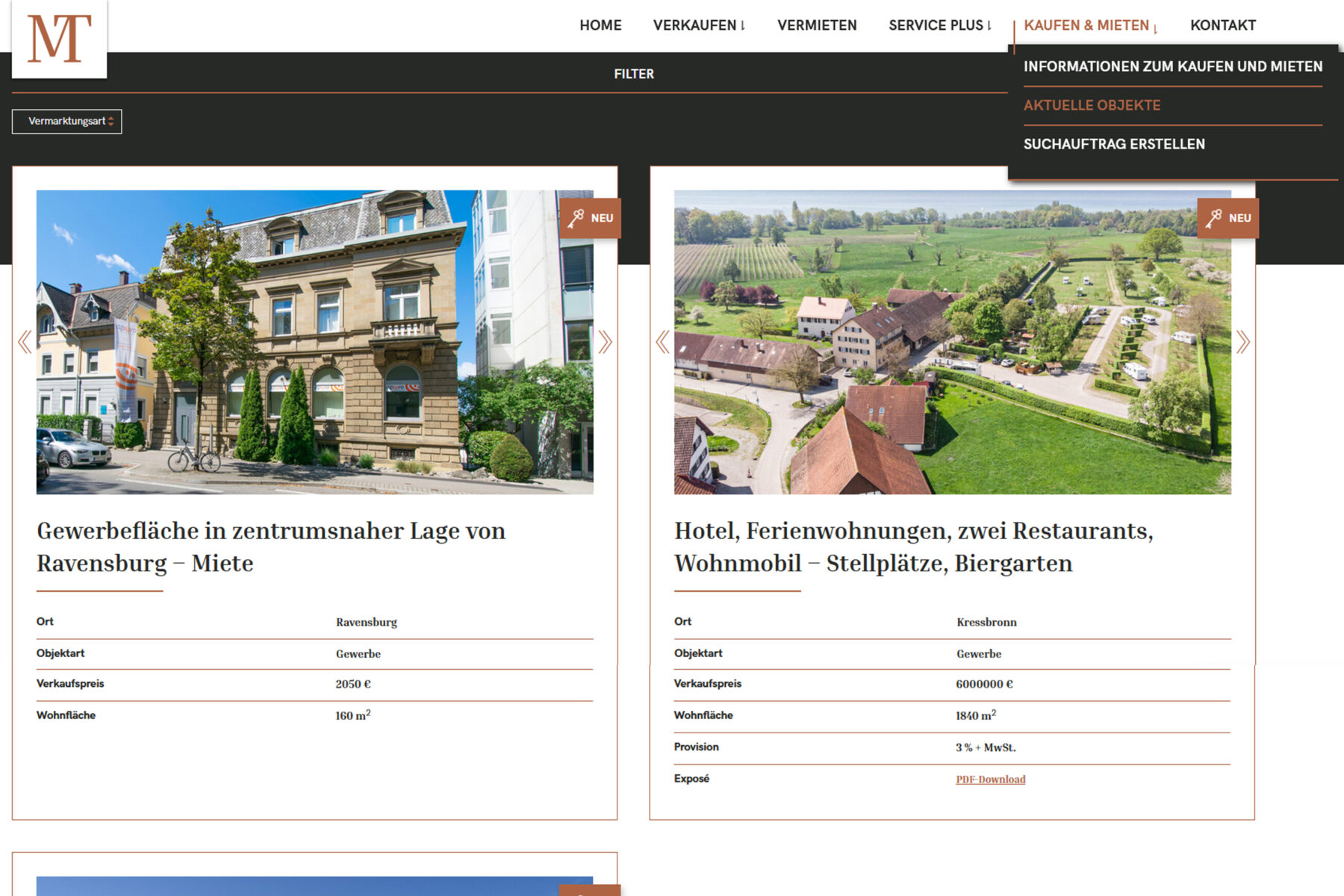
Task: Select Aktuelle Objekte in submenu
Action: click(x=1092, y=105)
